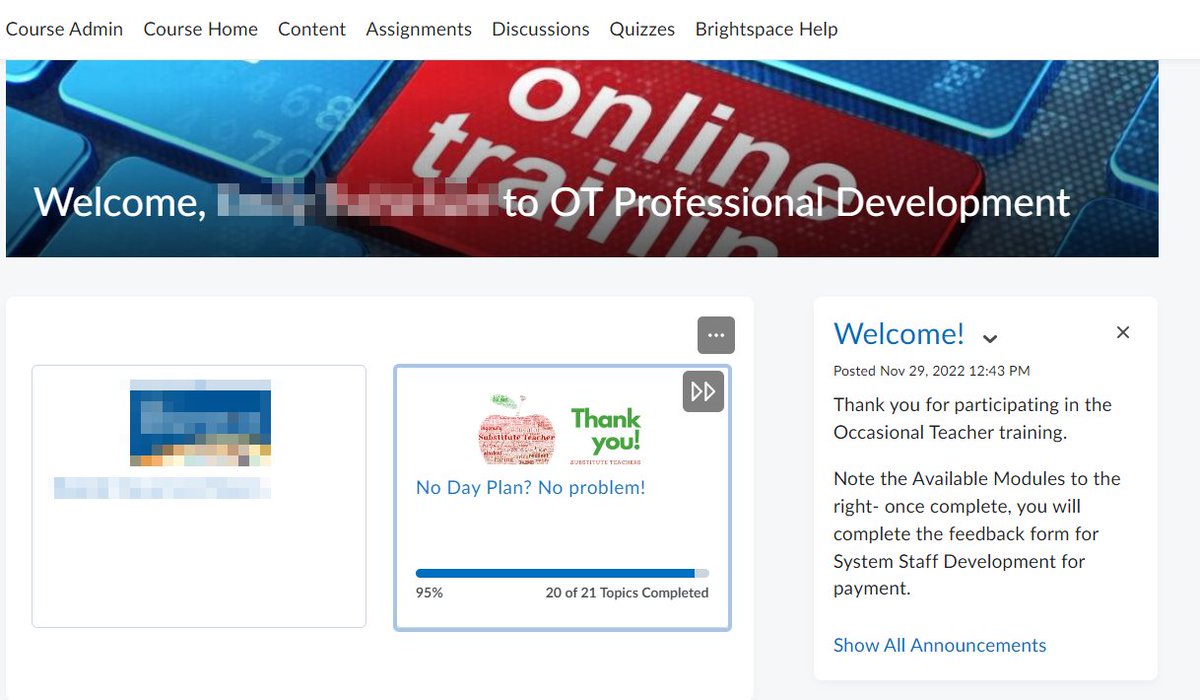Click the 'Welcome!' announcement title
Screen dimensions: 1200x700
[x=899, y=334]
